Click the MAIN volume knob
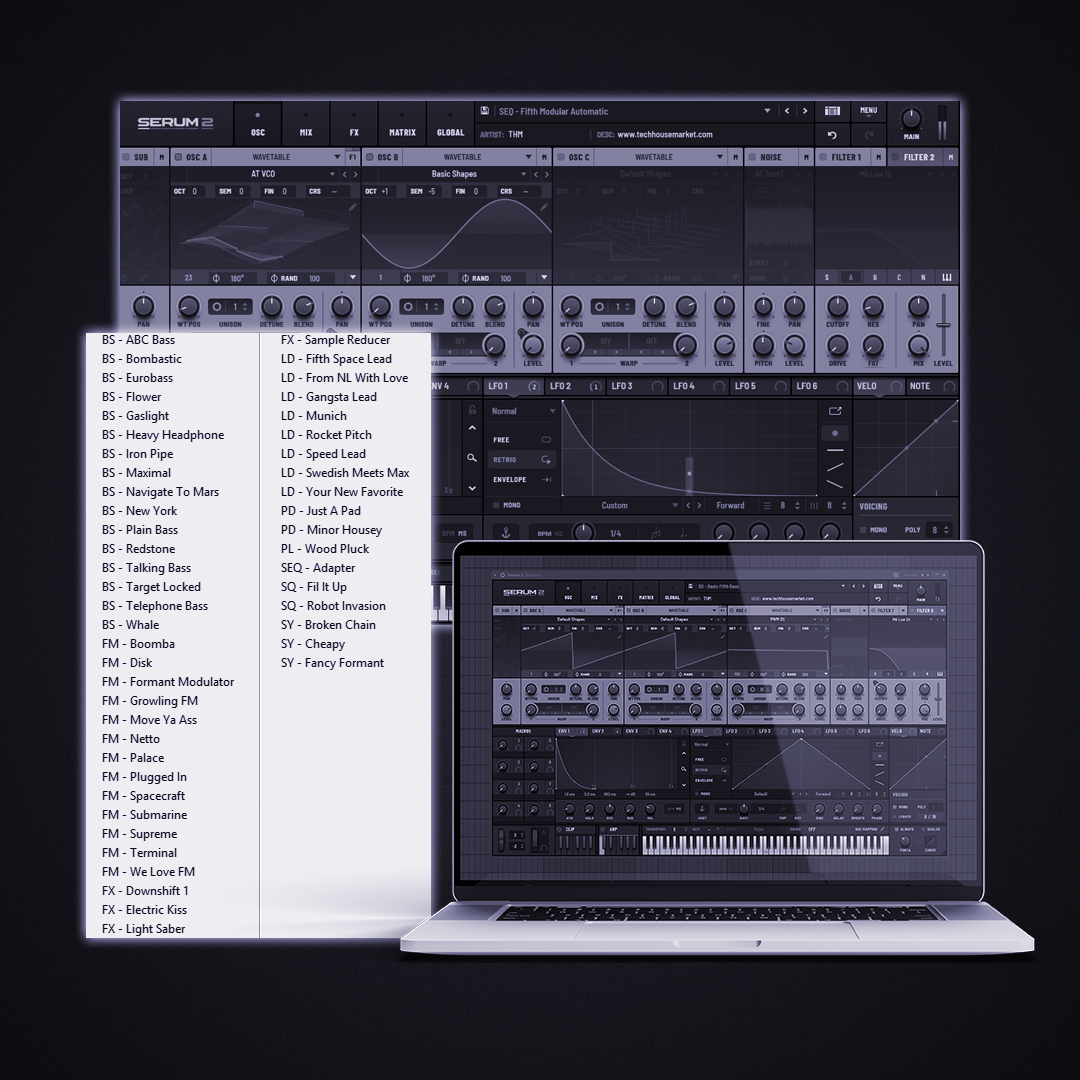The image size is (1080, 1080). point(911,119)
